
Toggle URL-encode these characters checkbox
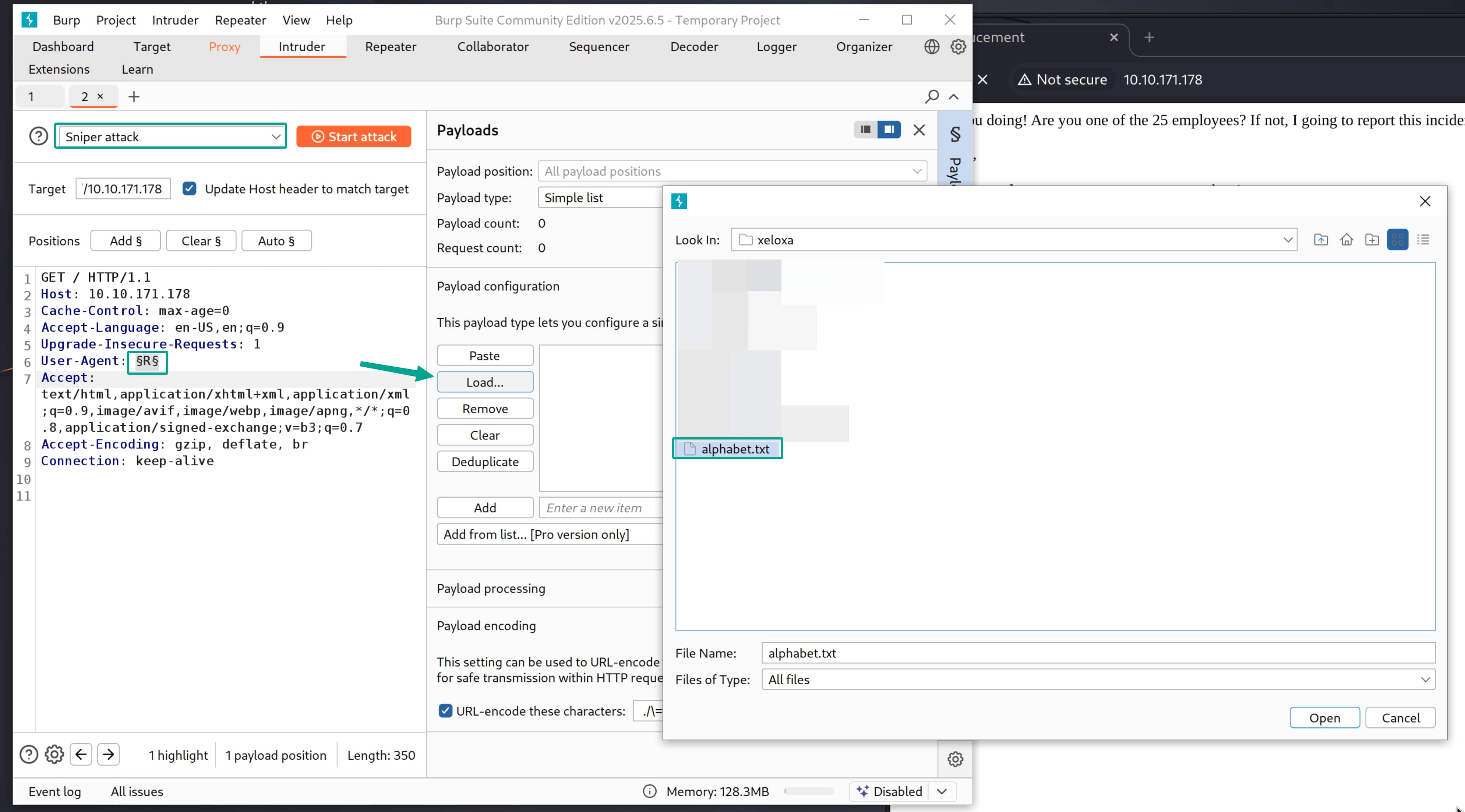point(445,711)
